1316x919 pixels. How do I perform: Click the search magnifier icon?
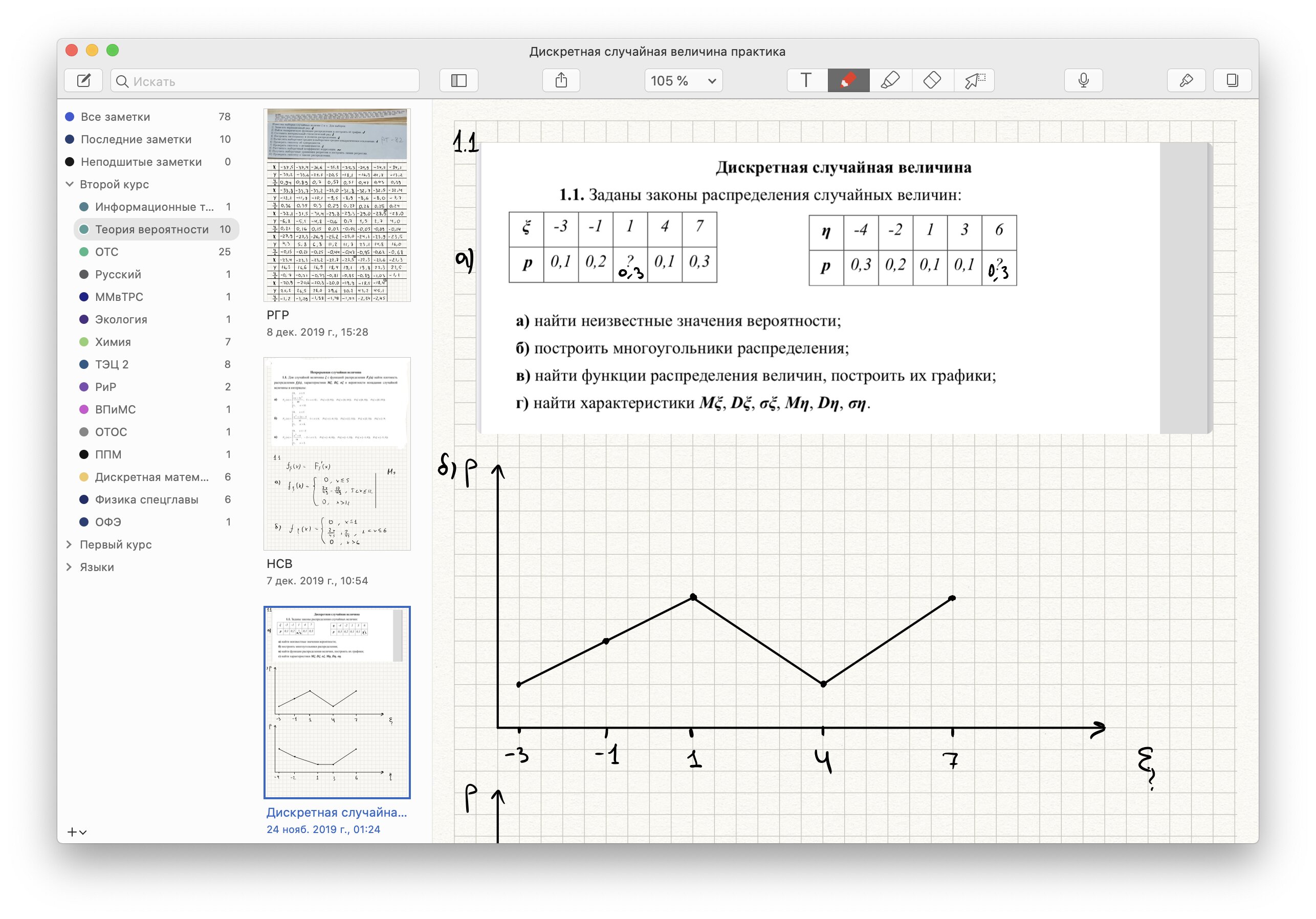pyautogui.click(x=122, y=81)
